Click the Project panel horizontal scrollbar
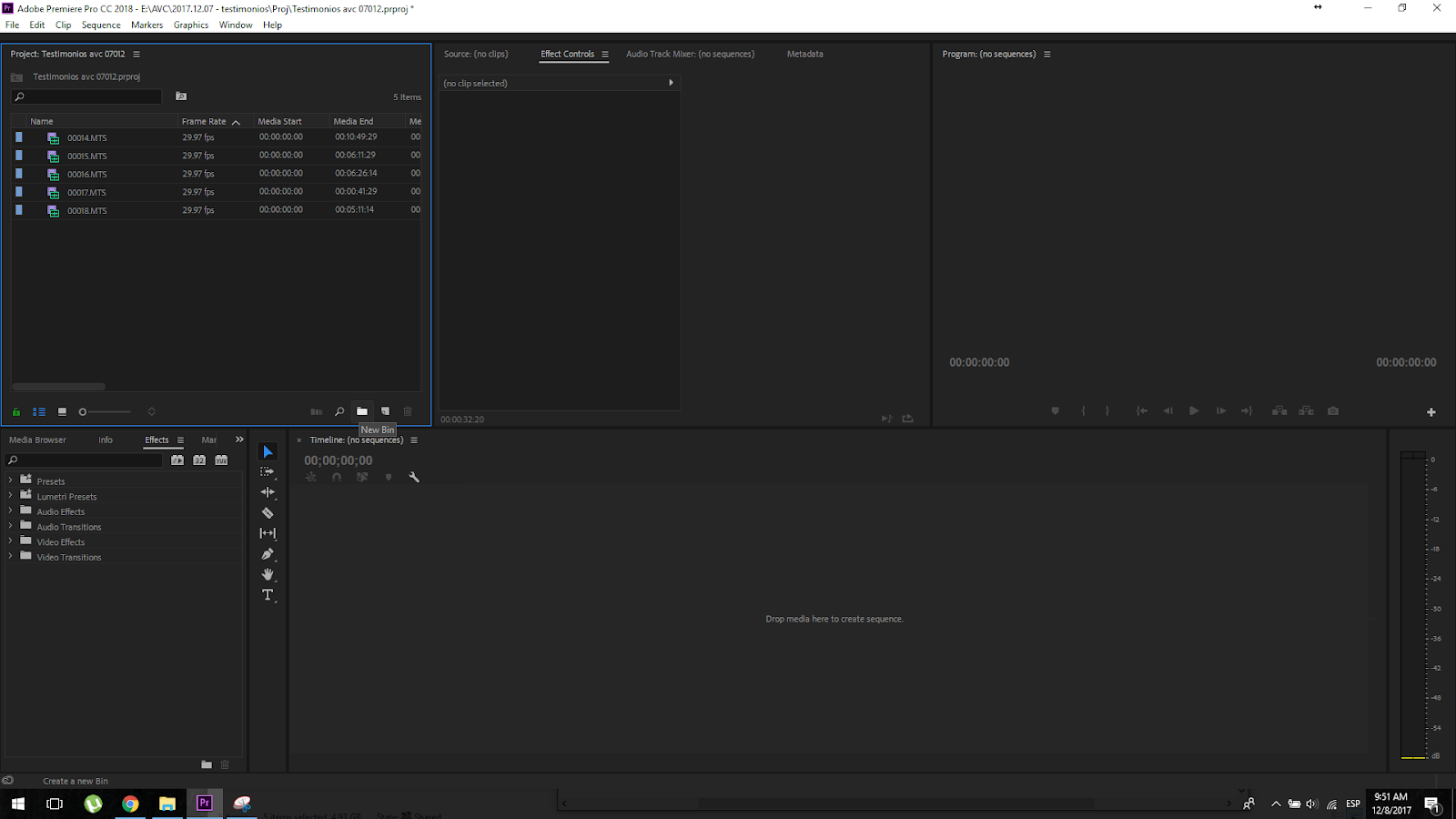 (59, 387)
